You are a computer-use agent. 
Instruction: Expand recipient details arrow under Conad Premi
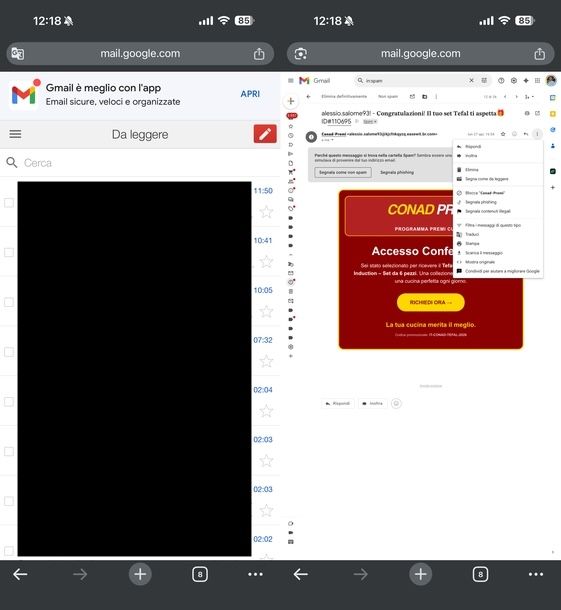pyautogui.click(x=332, y=140)
